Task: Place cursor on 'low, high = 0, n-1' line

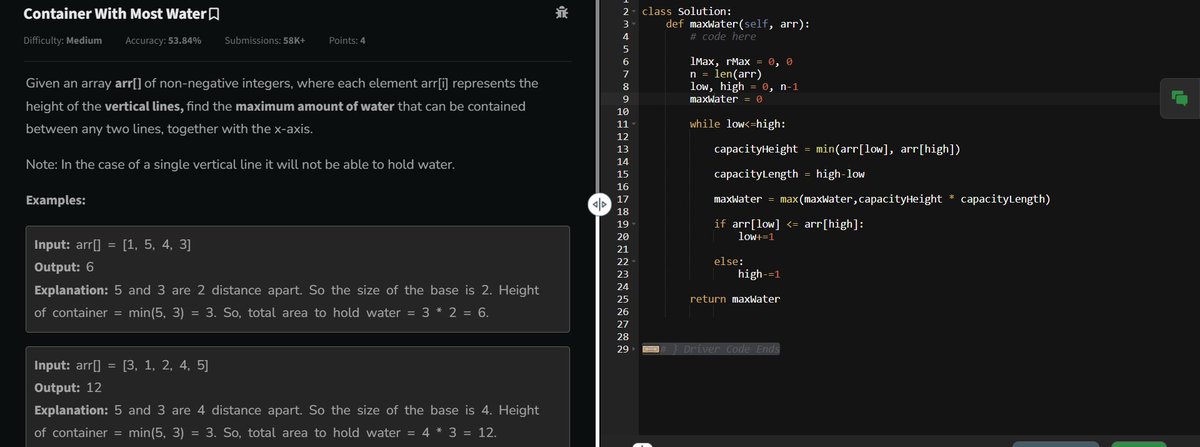Action: click(743, 86)
